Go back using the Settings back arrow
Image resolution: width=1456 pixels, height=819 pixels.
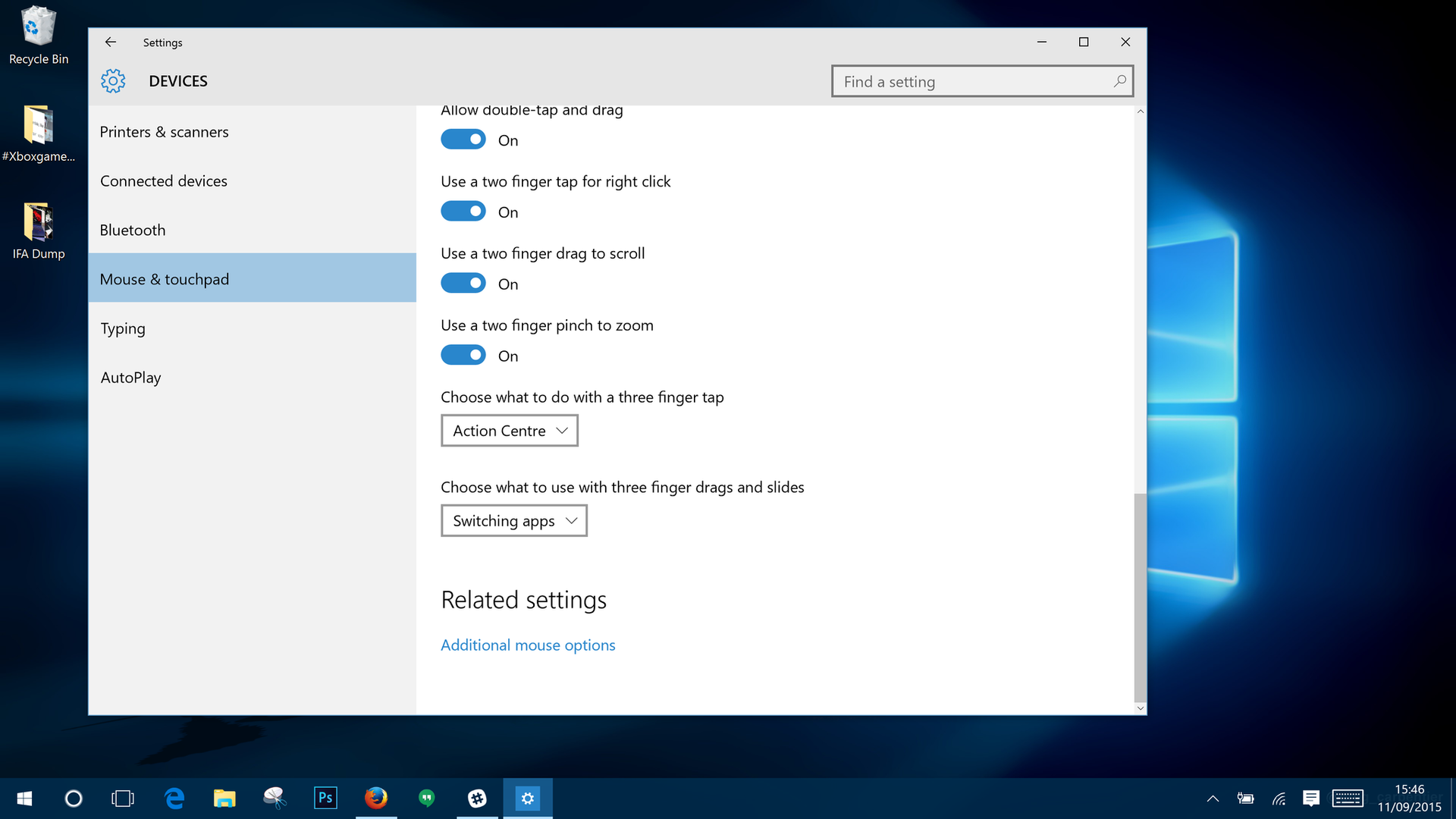tap(111, 42)
